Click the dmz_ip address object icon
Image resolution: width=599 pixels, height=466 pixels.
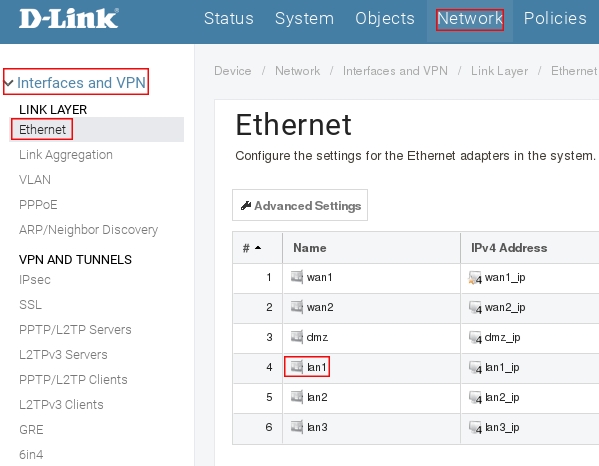click(475, 337)
